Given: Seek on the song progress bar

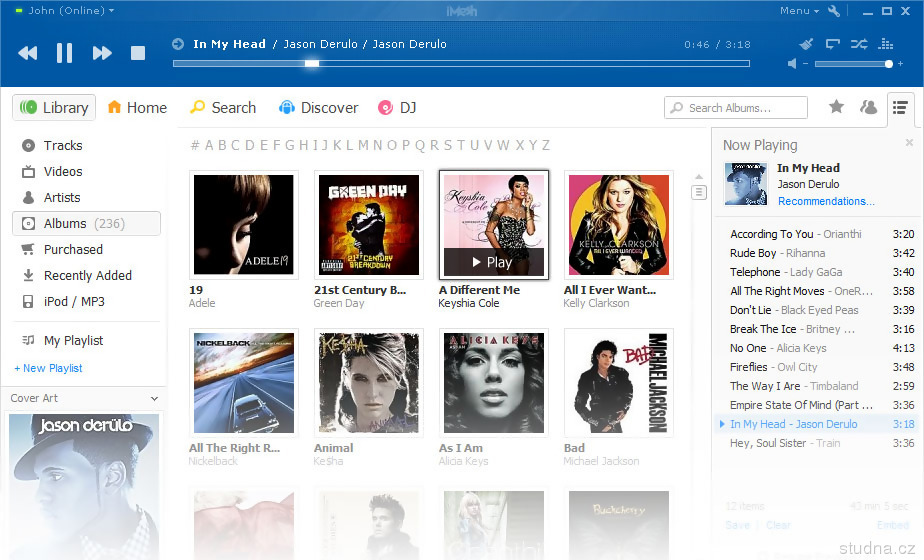Looking at the screenshot, I should tap(461, 63).
